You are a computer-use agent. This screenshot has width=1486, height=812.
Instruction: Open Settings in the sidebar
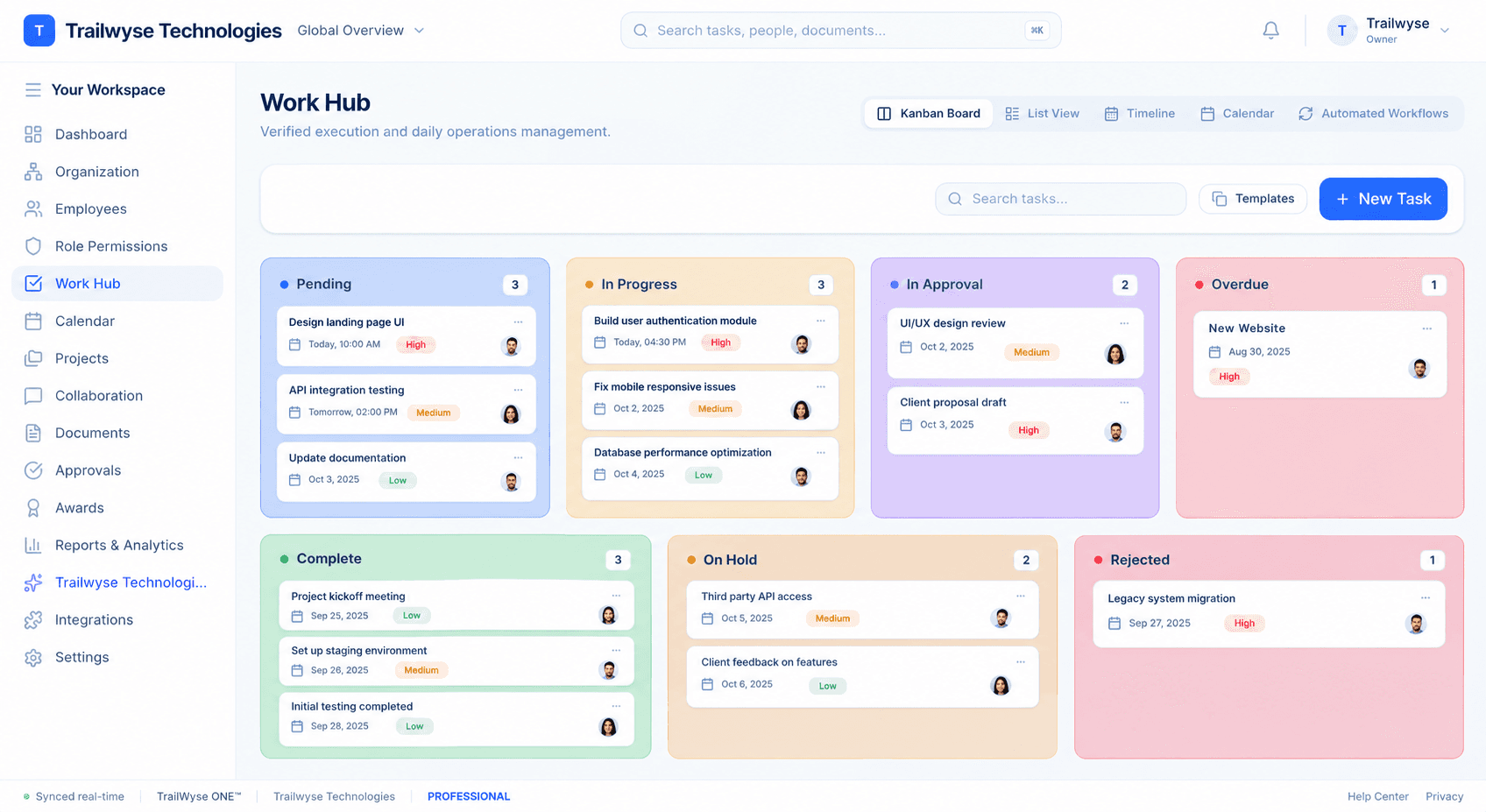(x=117, y=657)
